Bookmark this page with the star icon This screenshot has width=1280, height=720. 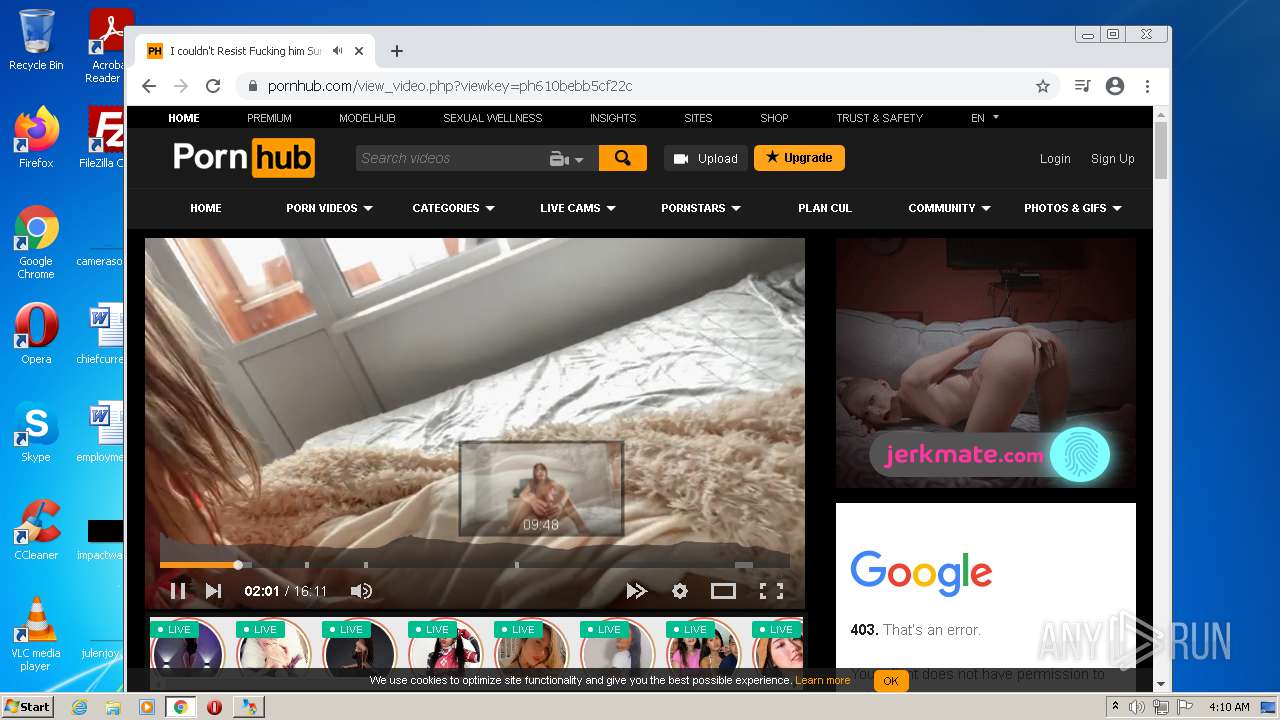(1043, 86)
